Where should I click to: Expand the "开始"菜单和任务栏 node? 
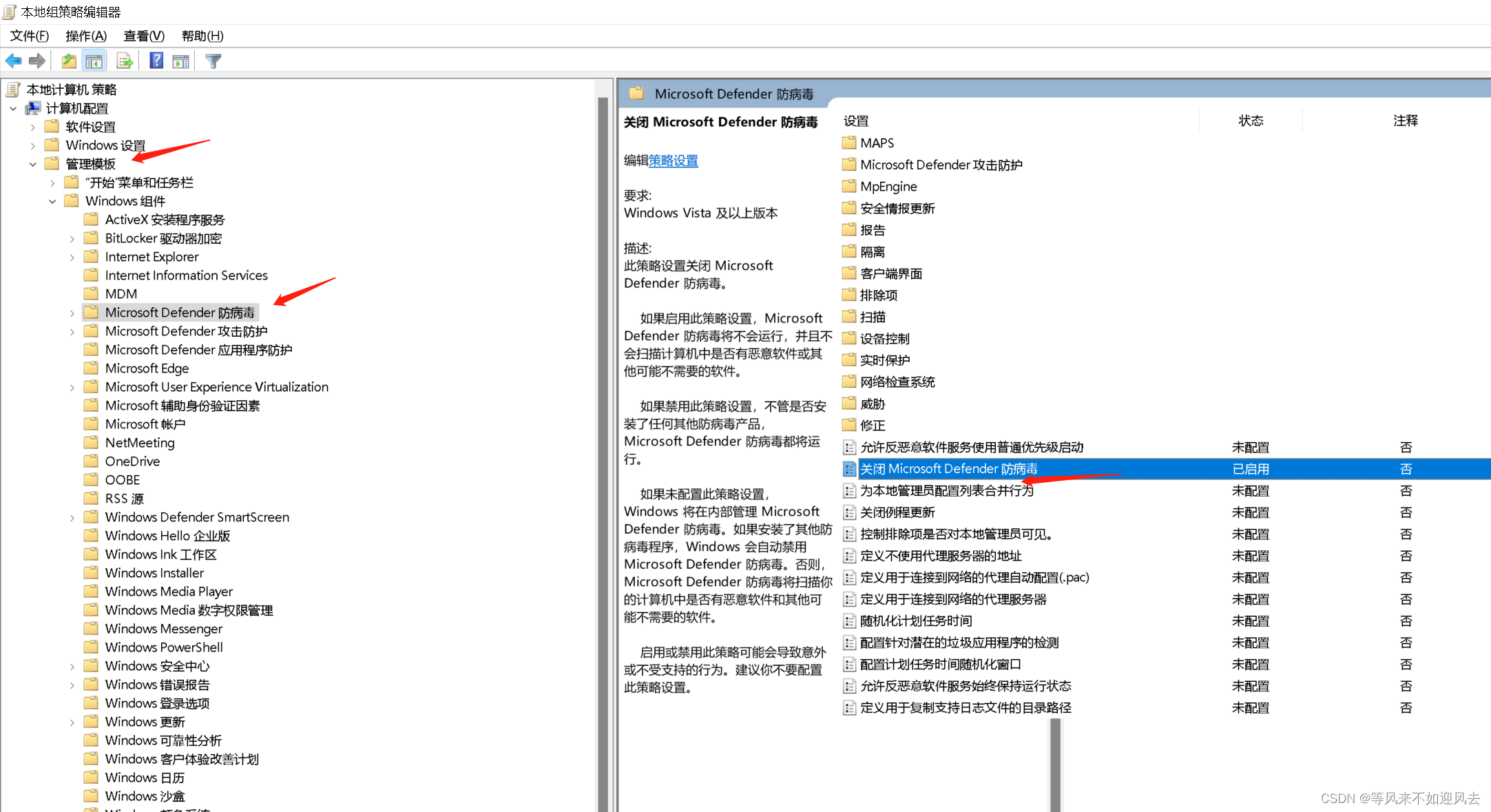click(52, 183)
